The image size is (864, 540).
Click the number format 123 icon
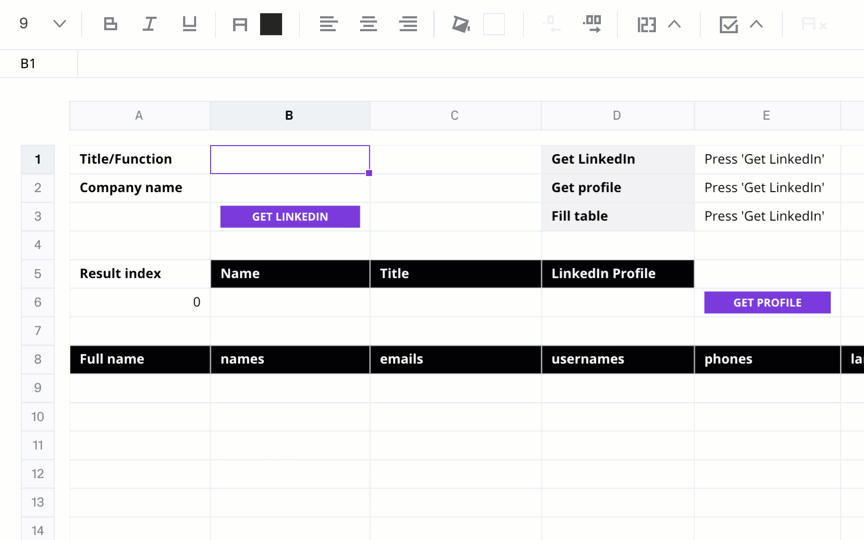646,24
